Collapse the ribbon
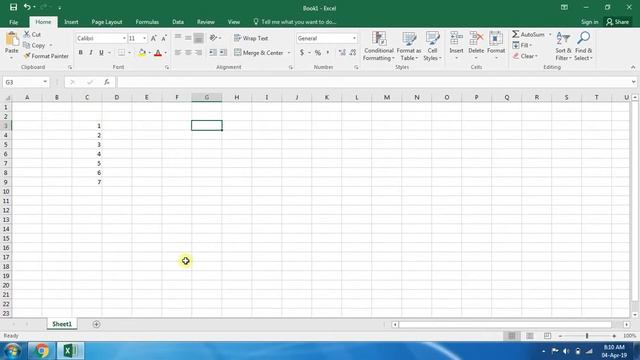The image size is (640, 360). [633, 67]
